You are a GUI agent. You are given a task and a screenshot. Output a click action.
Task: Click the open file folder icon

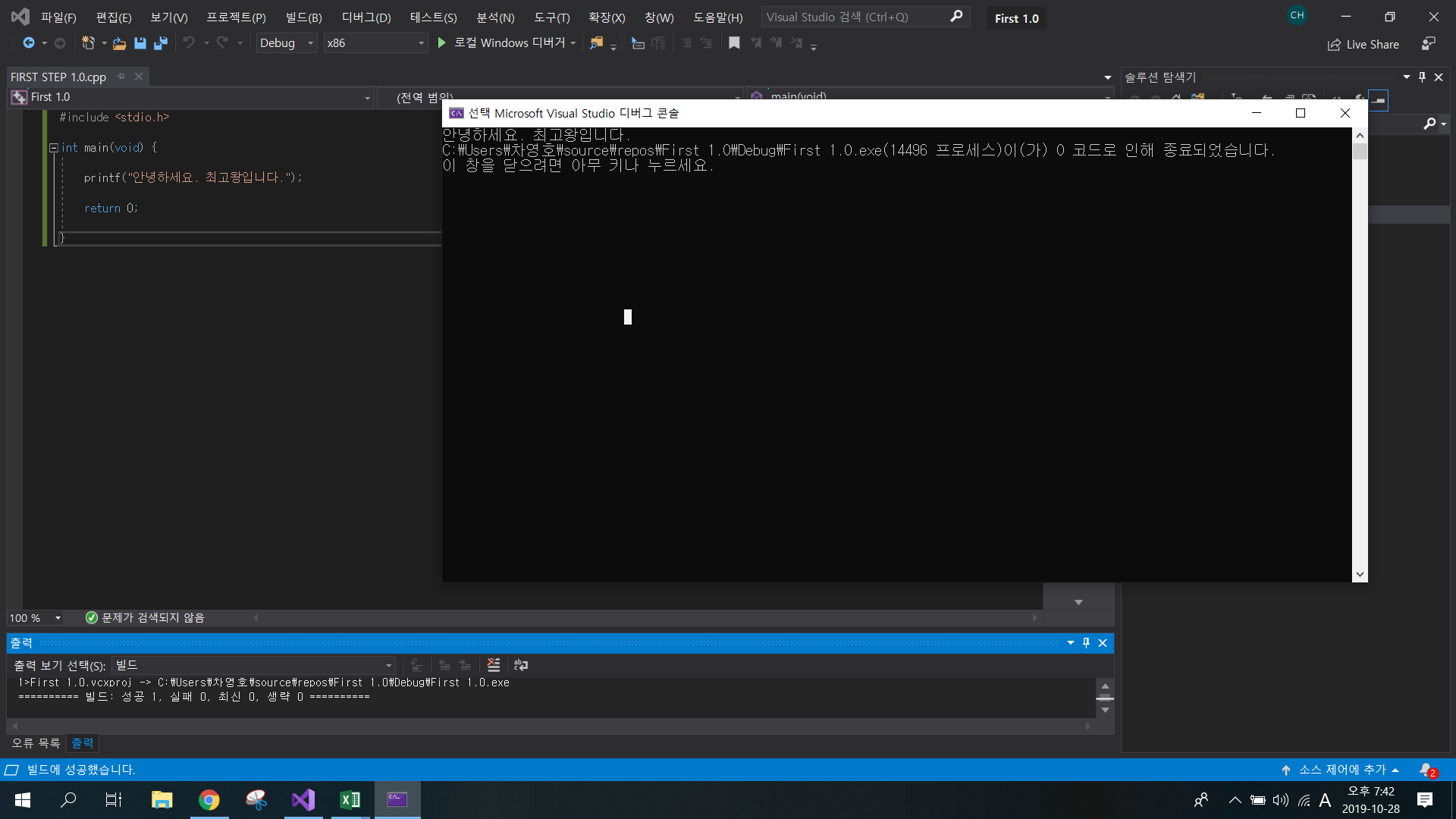pyautogui.click(x=119, y=43)
